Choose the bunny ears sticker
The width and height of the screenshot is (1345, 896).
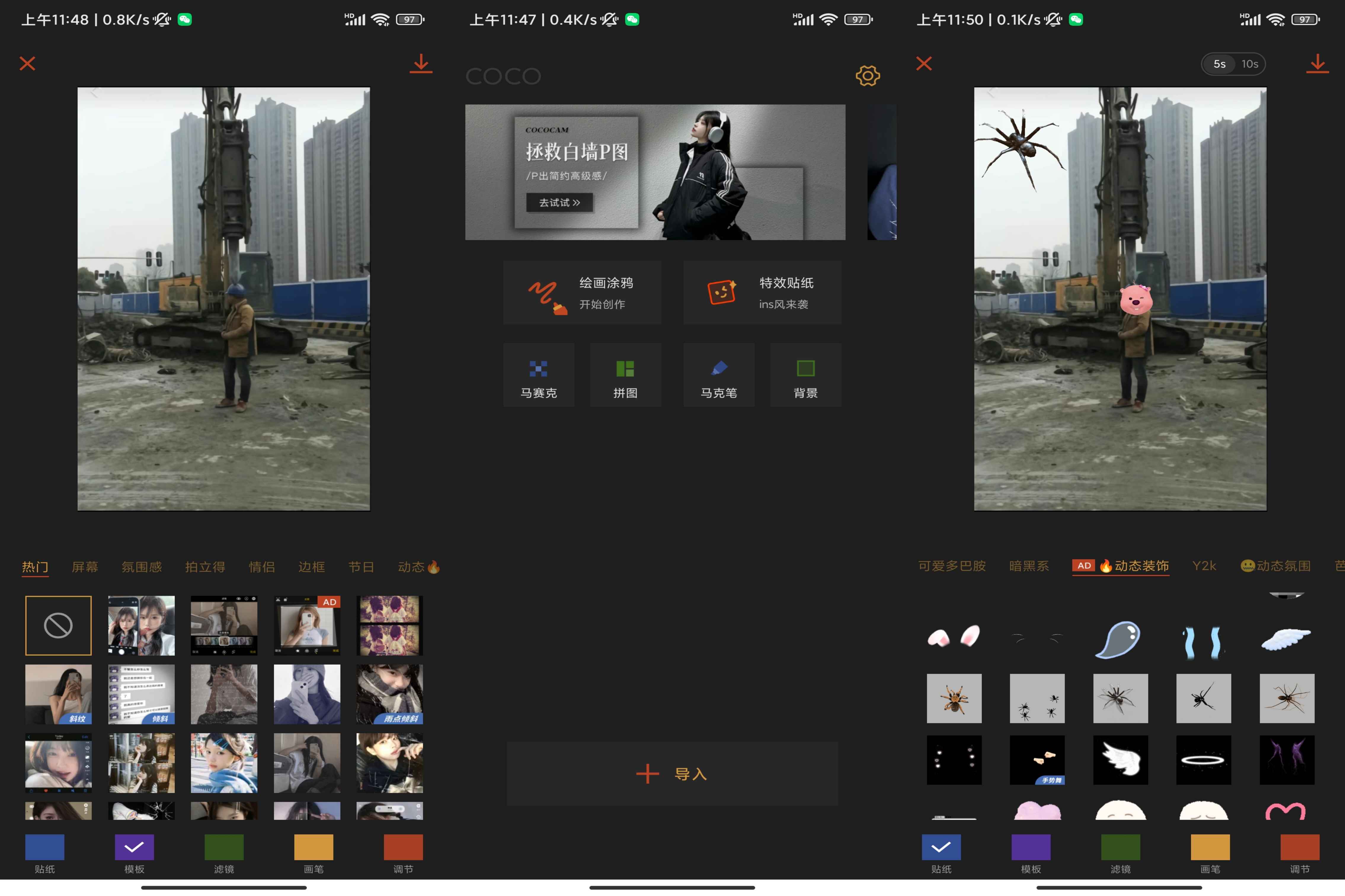click(x=954, y=636)
